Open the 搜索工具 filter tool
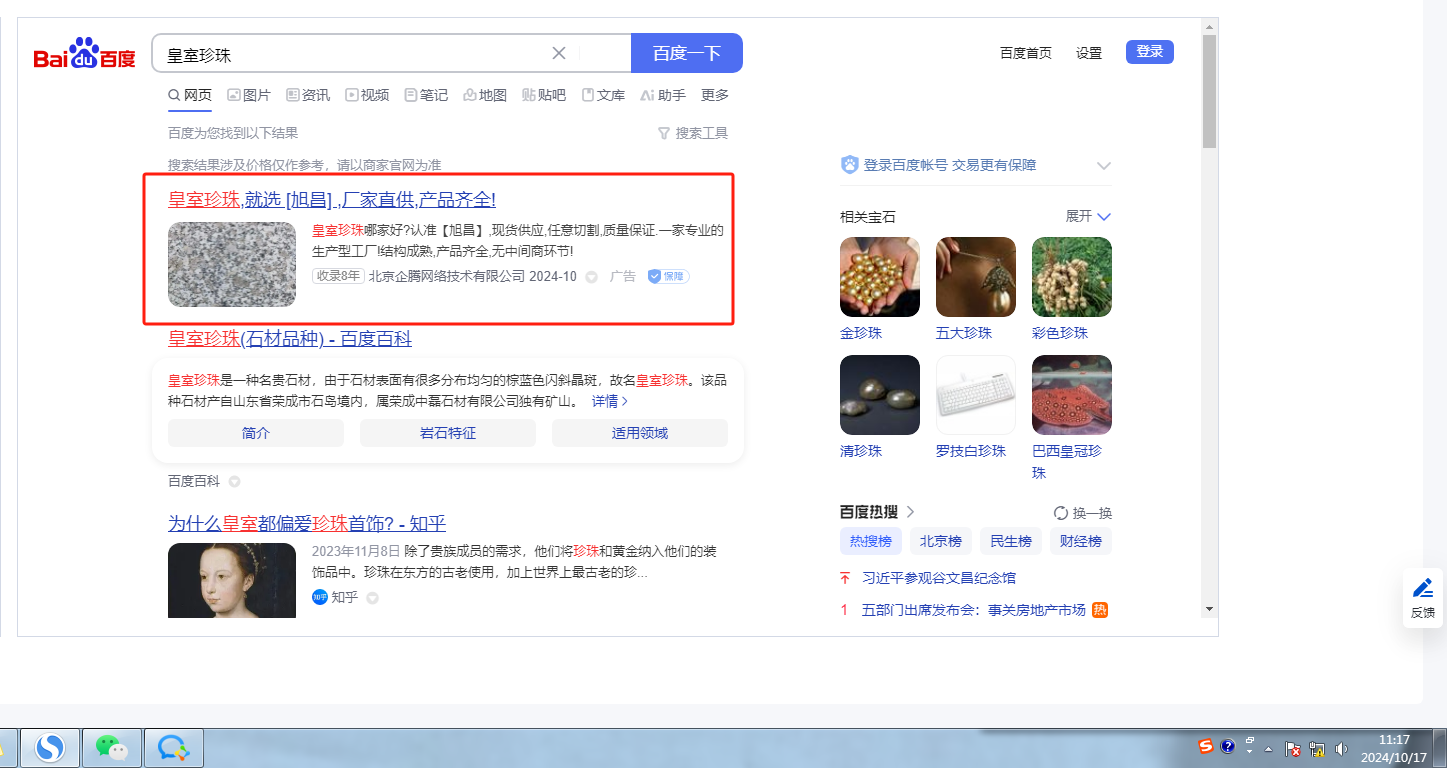 point(692,133)
